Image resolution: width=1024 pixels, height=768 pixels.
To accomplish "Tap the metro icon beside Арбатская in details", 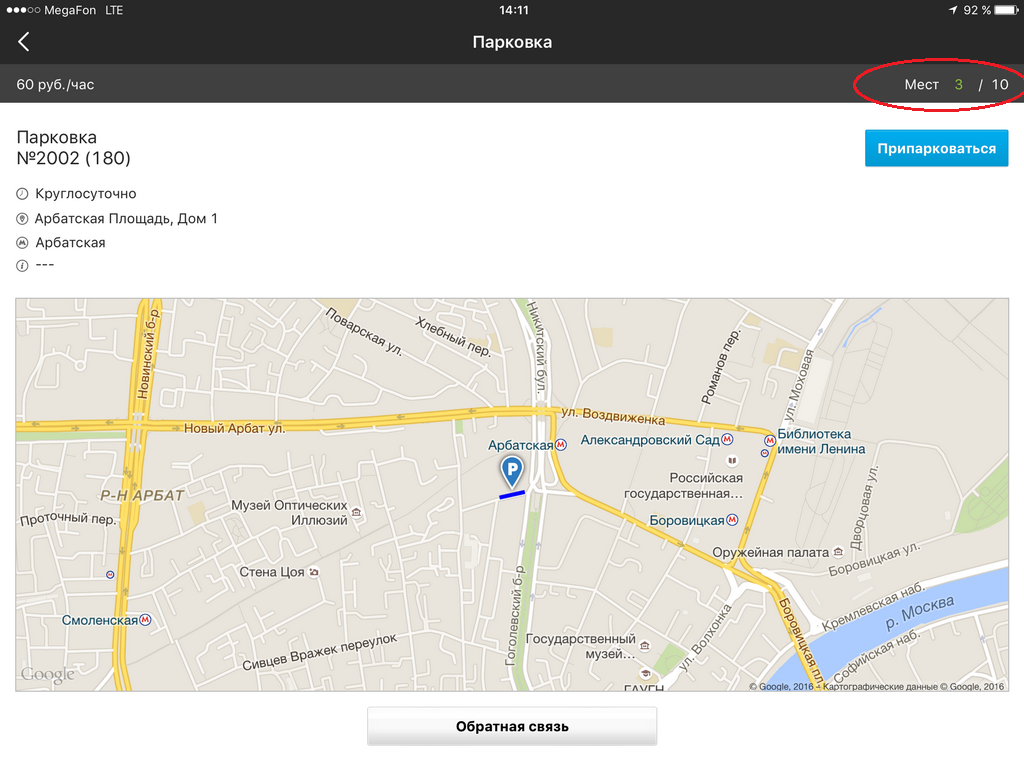I will pyautogui.click(x=22, y=243).
